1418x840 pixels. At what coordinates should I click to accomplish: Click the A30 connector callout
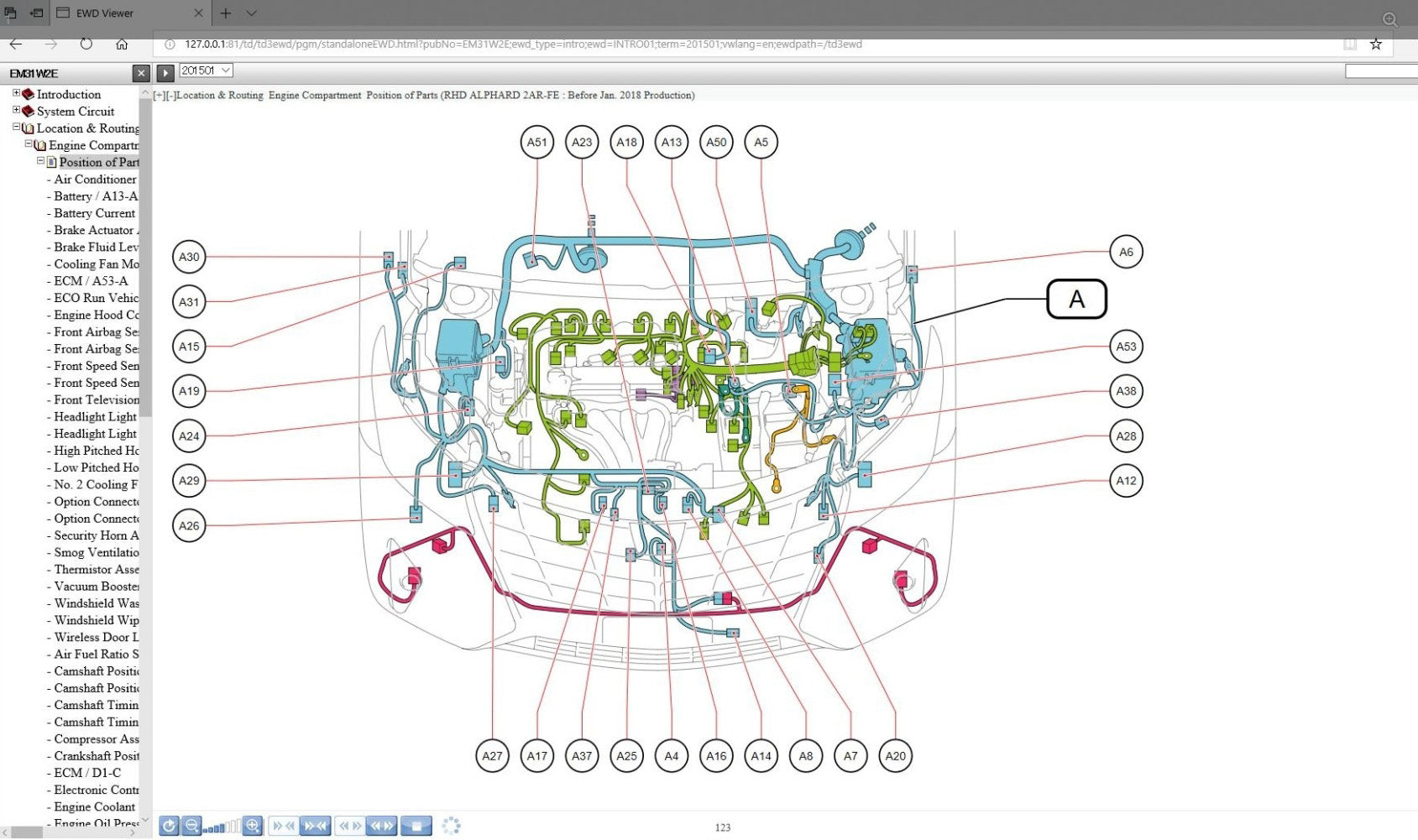pos(189,257)
